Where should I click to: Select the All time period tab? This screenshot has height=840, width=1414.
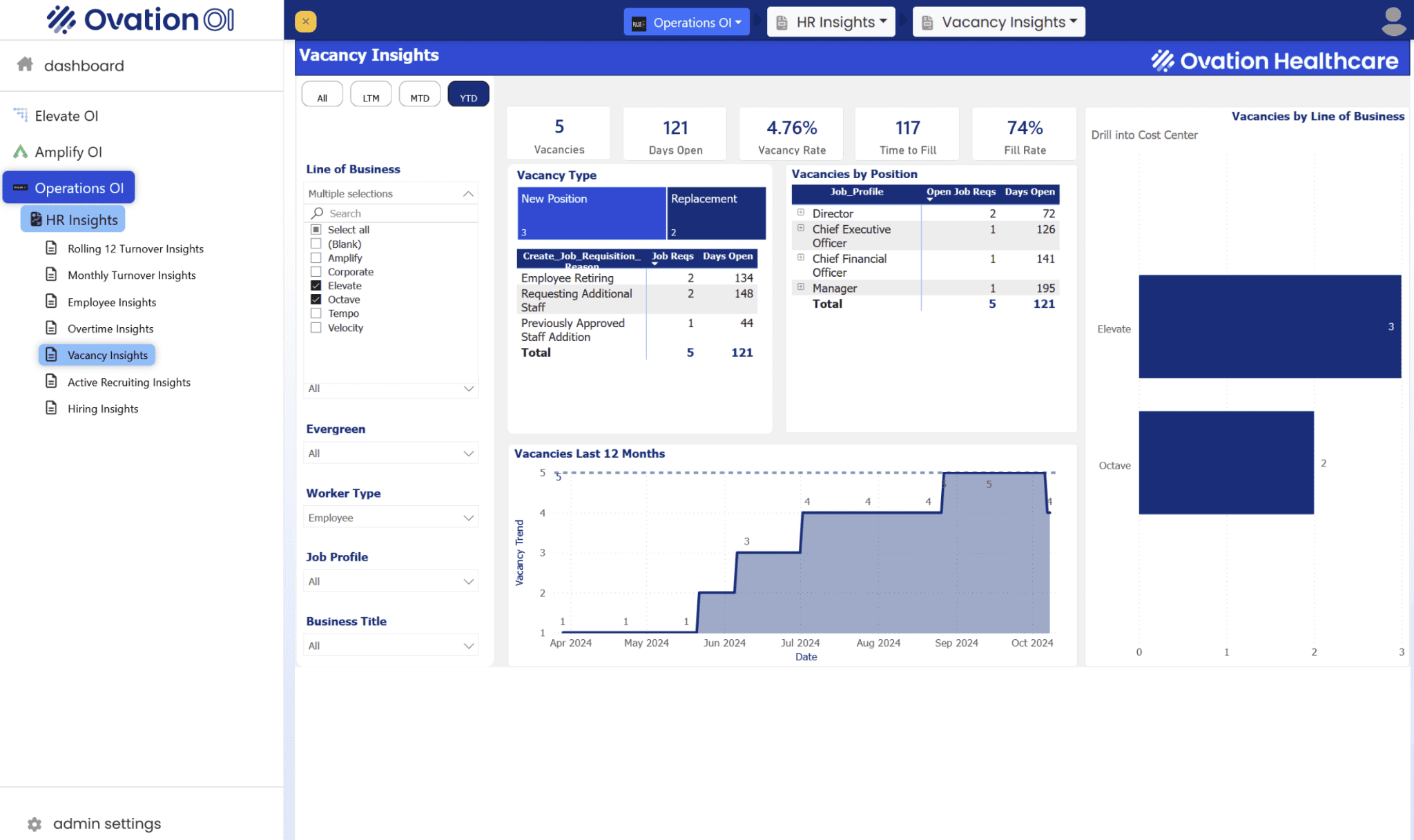click(322, 95)
